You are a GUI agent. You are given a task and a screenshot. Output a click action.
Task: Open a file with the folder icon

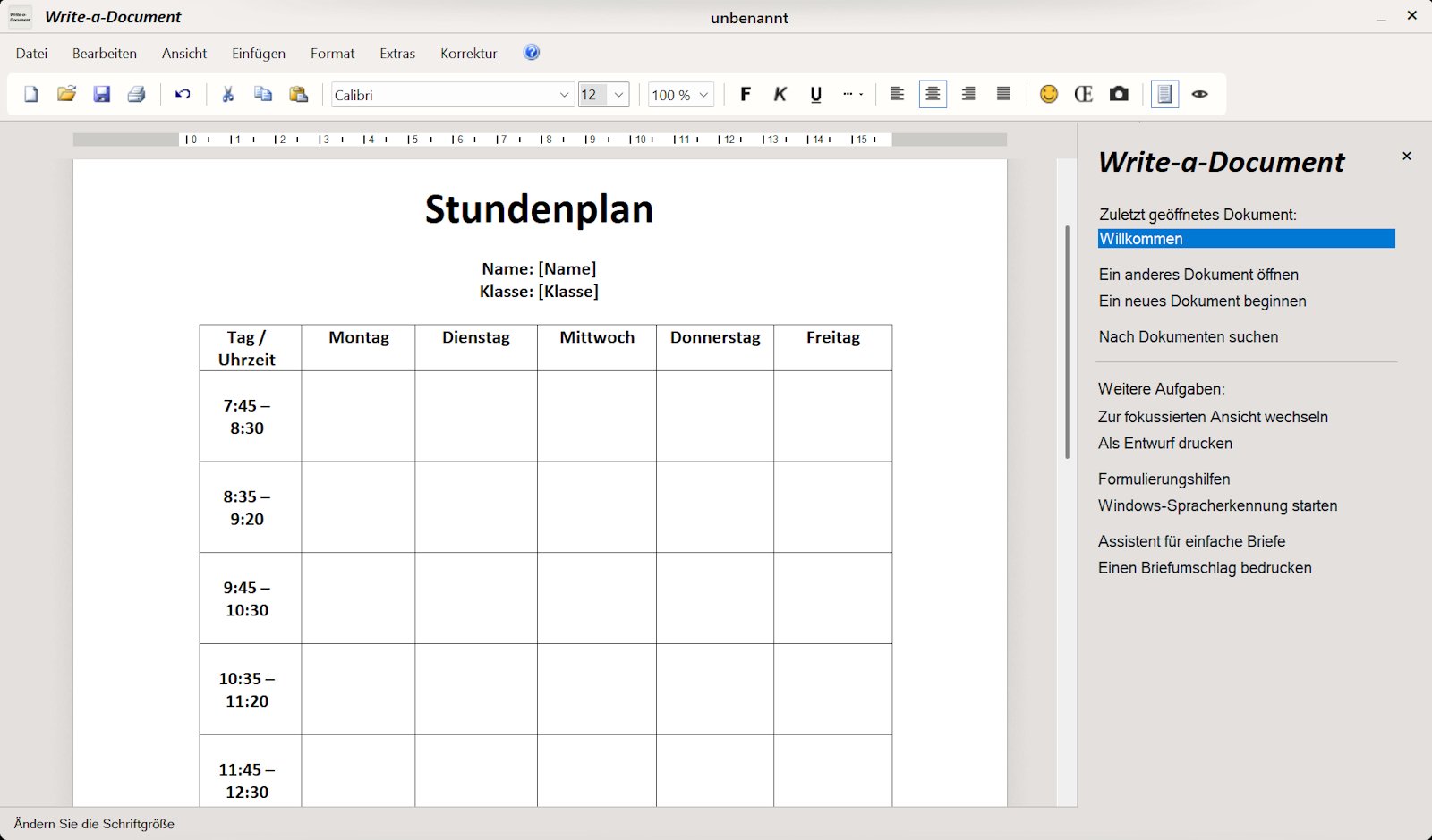click(x=66, y=94)
